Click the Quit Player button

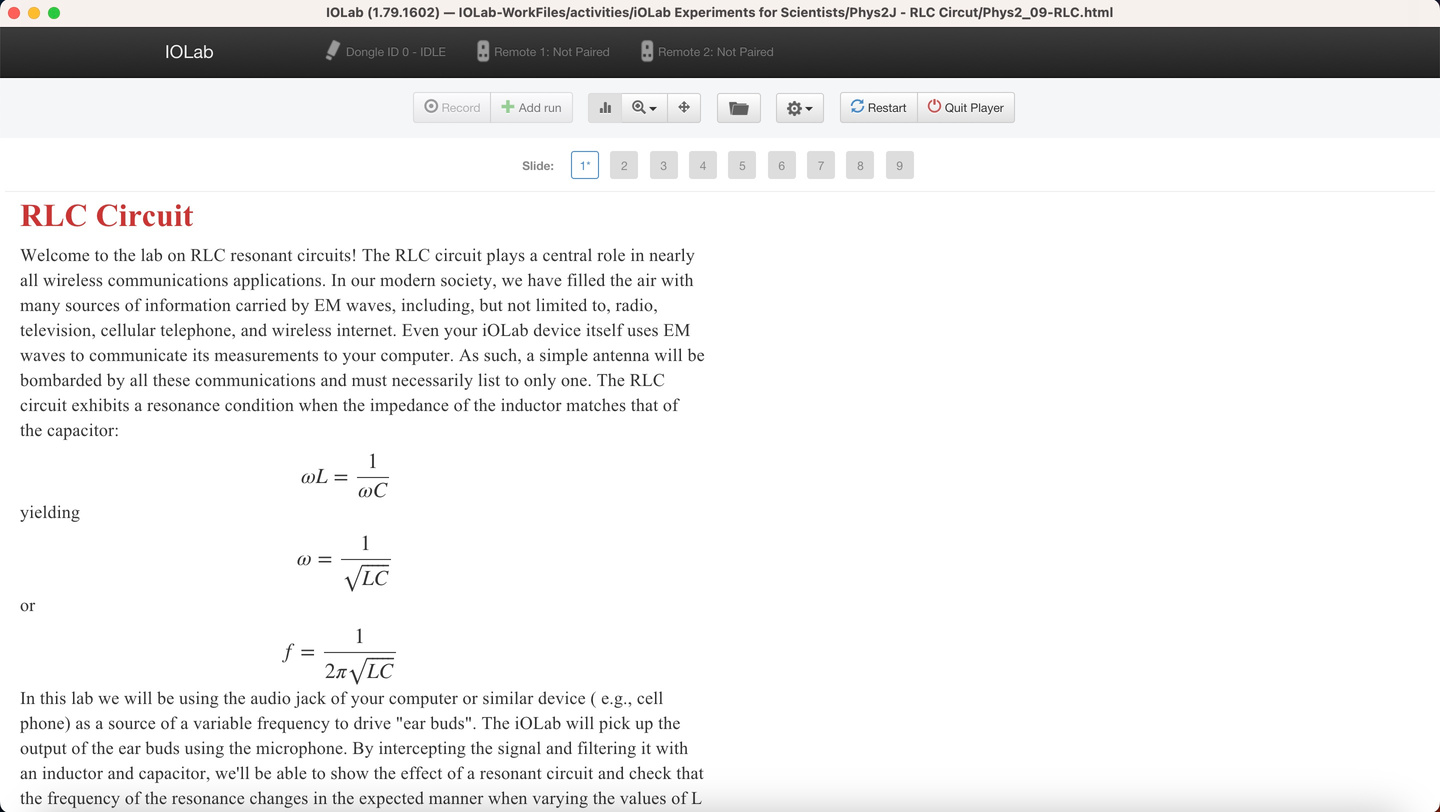tap(966, 108)
